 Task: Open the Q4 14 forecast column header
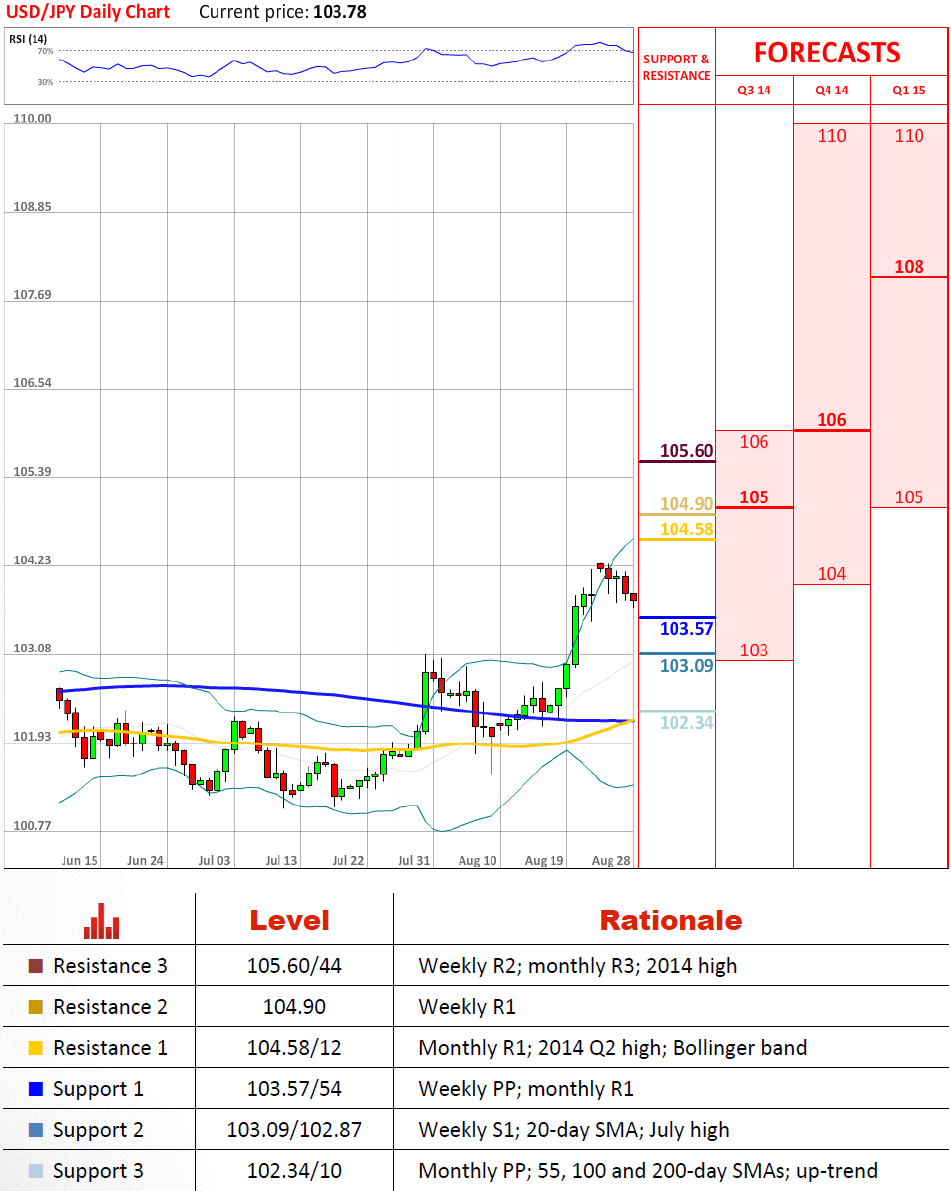832,90
